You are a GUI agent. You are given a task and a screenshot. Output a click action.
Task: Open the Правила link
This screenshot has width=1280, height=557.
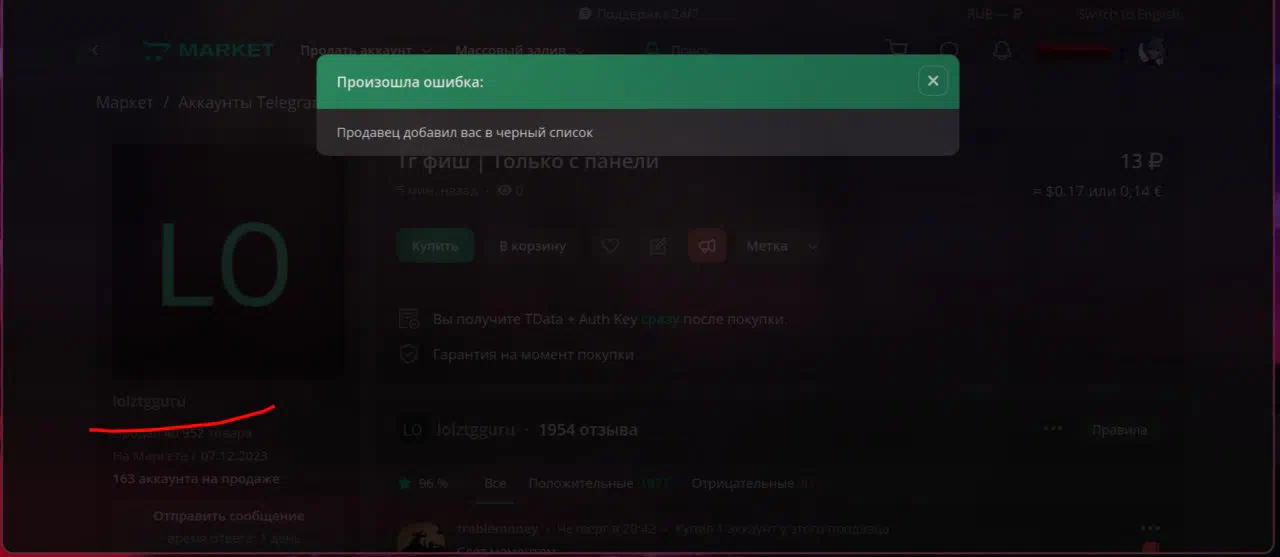1119,430
